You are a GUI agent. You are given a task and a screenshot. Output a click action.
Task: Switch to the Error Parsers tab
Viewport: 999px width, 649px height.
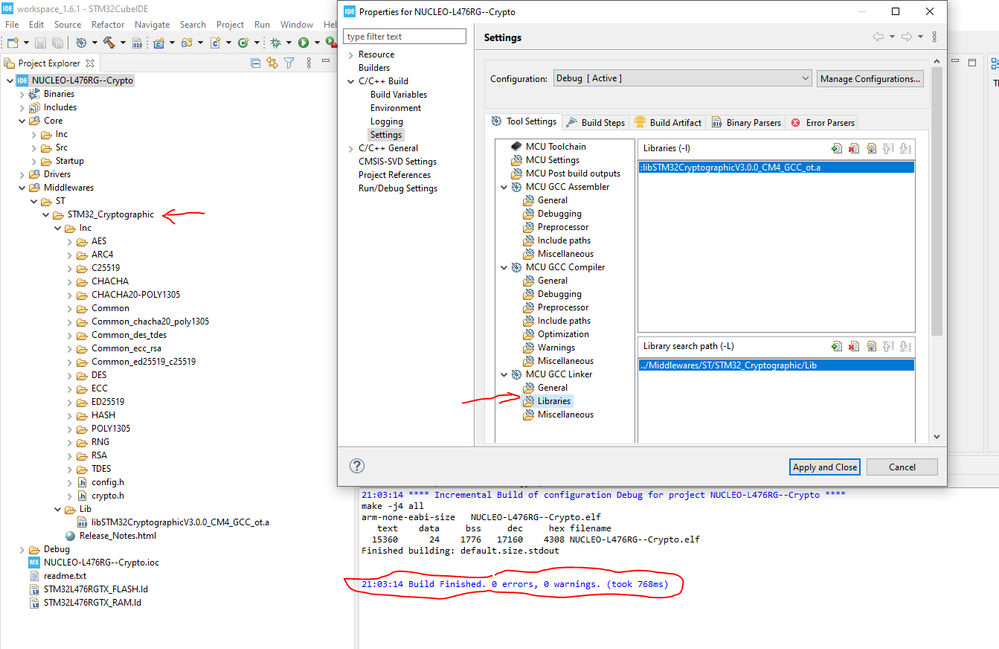(823, 122)
